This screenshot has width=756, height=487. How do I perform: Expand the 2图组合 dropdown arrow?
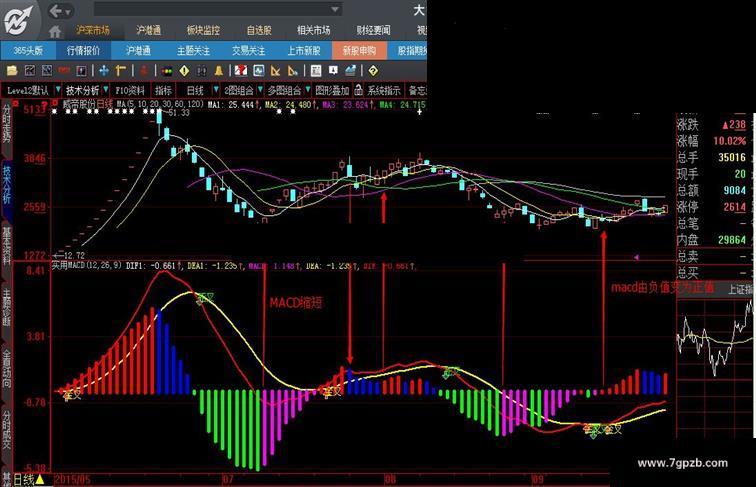coord(260,90)
